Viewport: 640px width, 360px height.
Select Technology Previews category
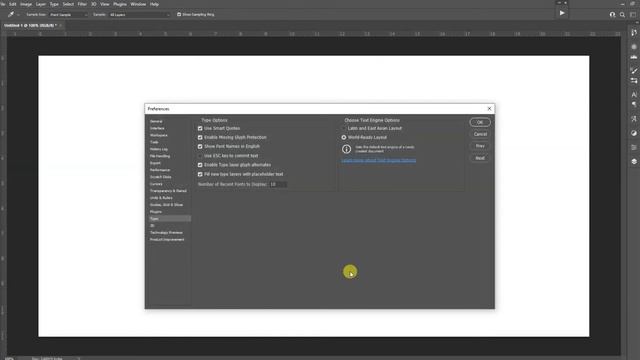pos(166,232)
